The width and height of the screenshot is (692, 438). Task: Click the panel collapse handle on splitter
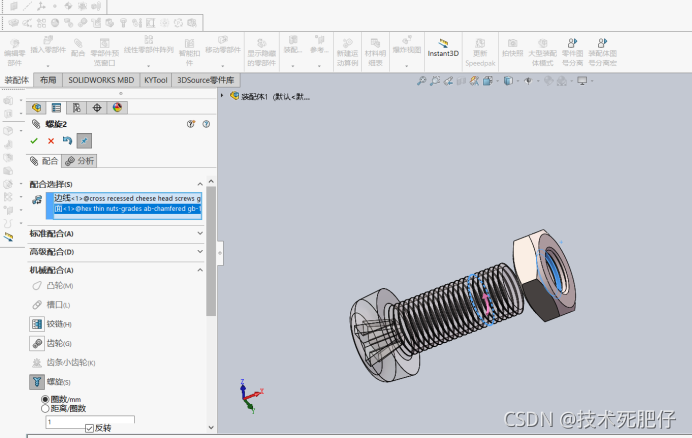click(220, 253)
